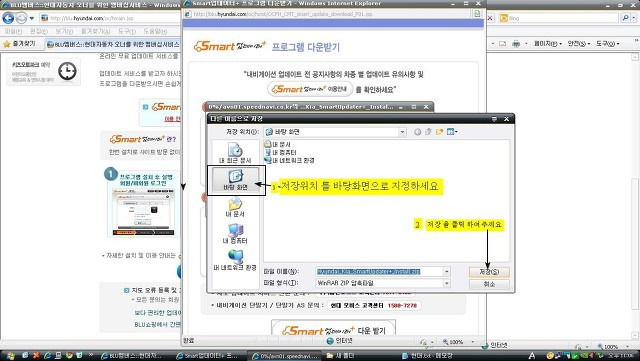Screen dimensions: 640x361
Task: Select 내 문서 folder in file list
Action: coord(278,144)
